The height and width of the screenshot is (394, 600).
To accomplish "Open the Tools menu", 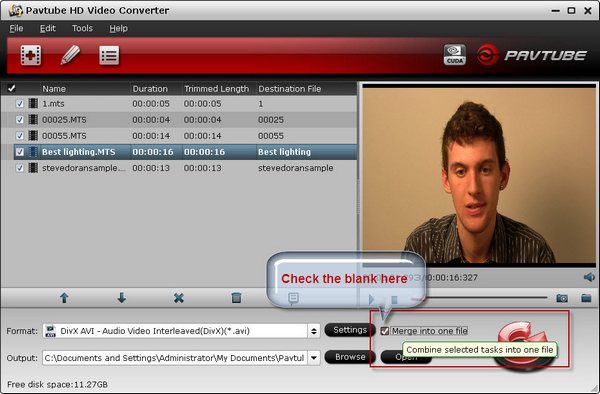I will click(82, 28).
